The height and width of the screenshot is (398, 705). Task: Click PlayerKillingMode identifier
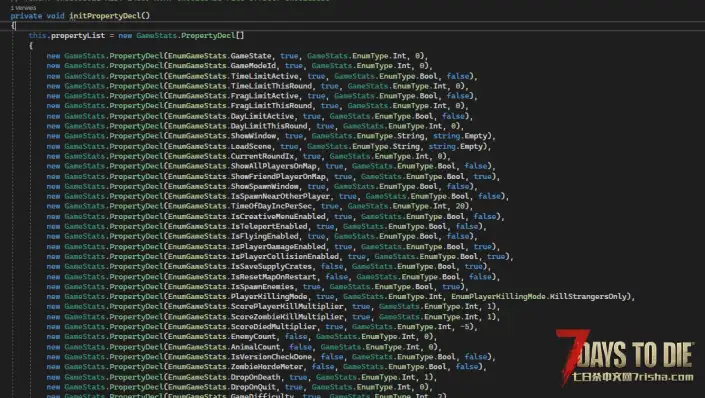coord(269,296)
